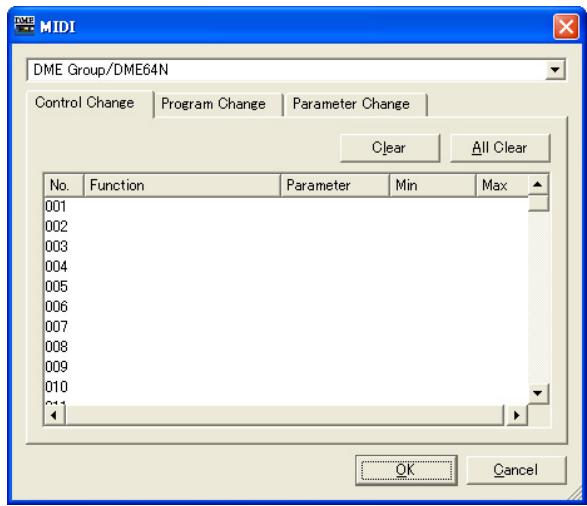Viewport: 587px width, 506px height.
Task: Open the Parameter Change tab
Action: 355,104
